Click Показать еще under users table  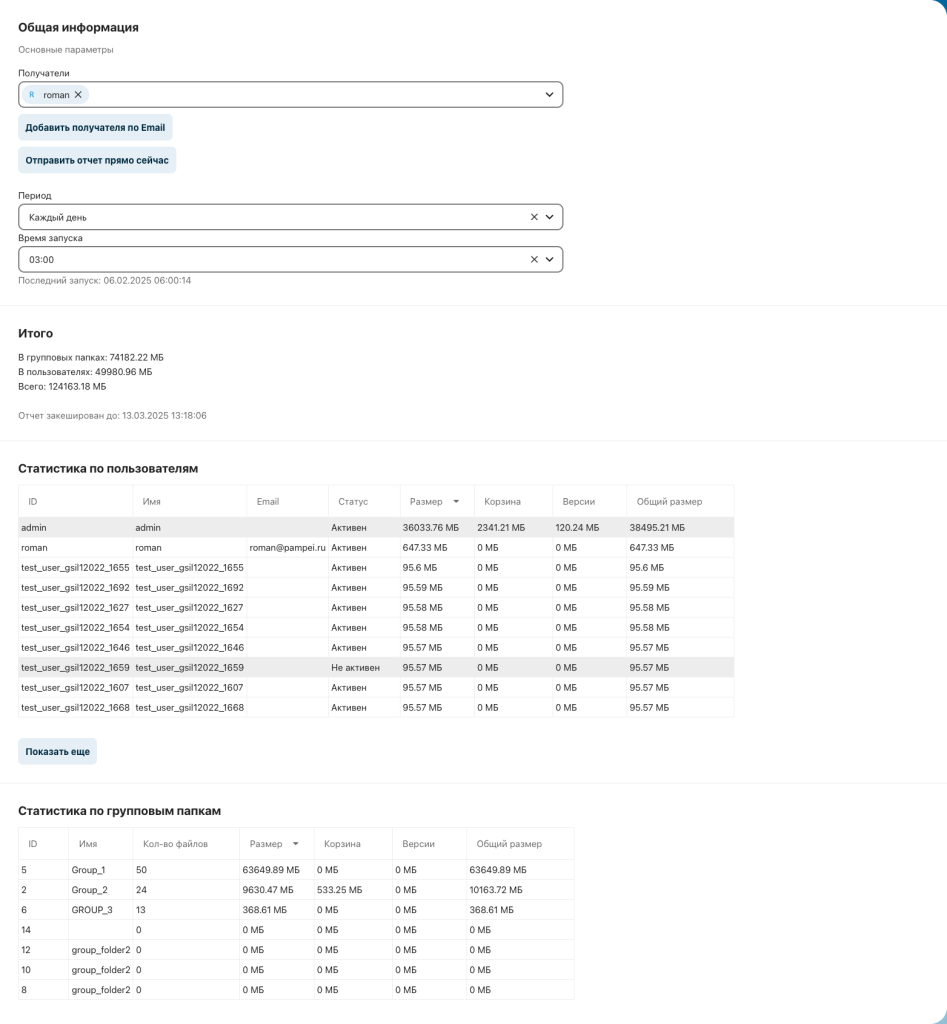coord(57,751)
